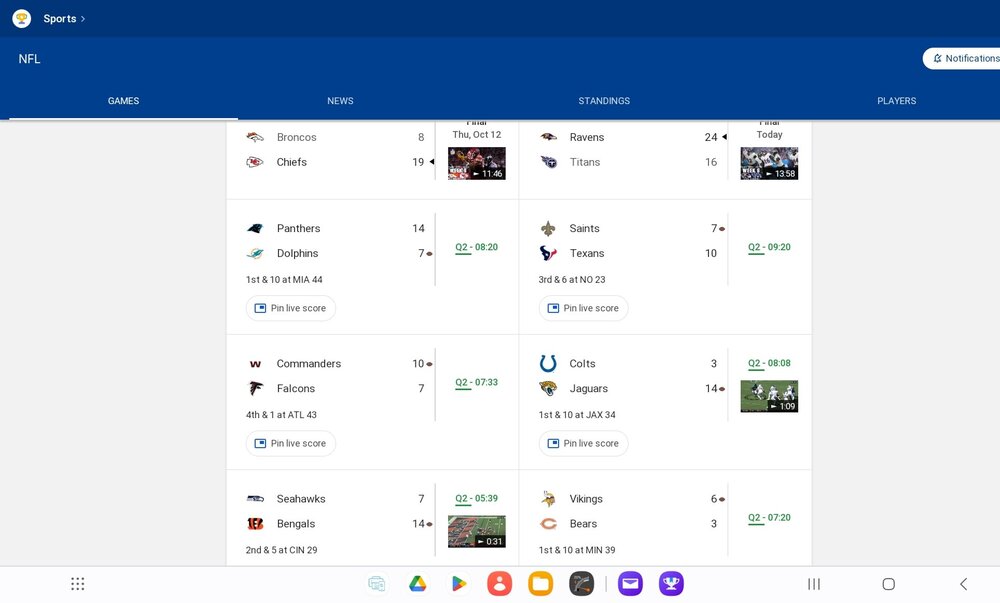Image resolution: width=1000 pixels, height=603 pixels.
Task: Open the Sports breadcrumb chevron
Action: point(83,18)
